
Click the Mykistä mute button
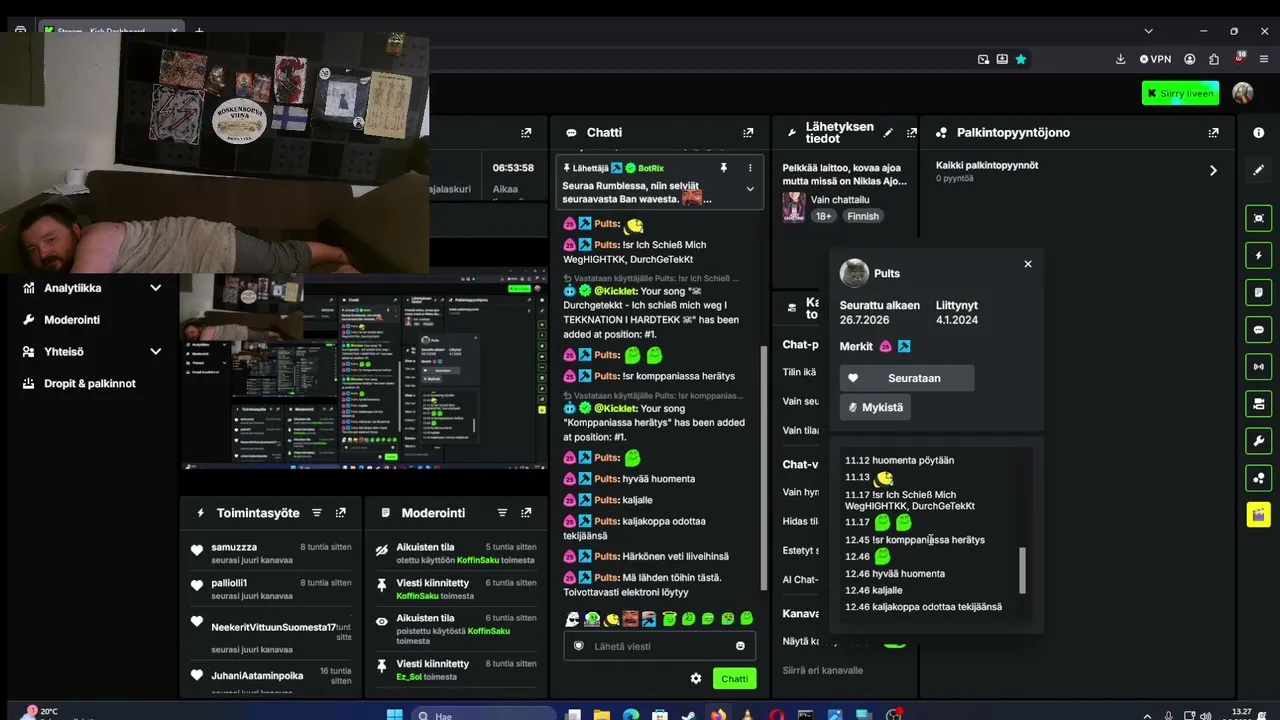pos(875,407)
